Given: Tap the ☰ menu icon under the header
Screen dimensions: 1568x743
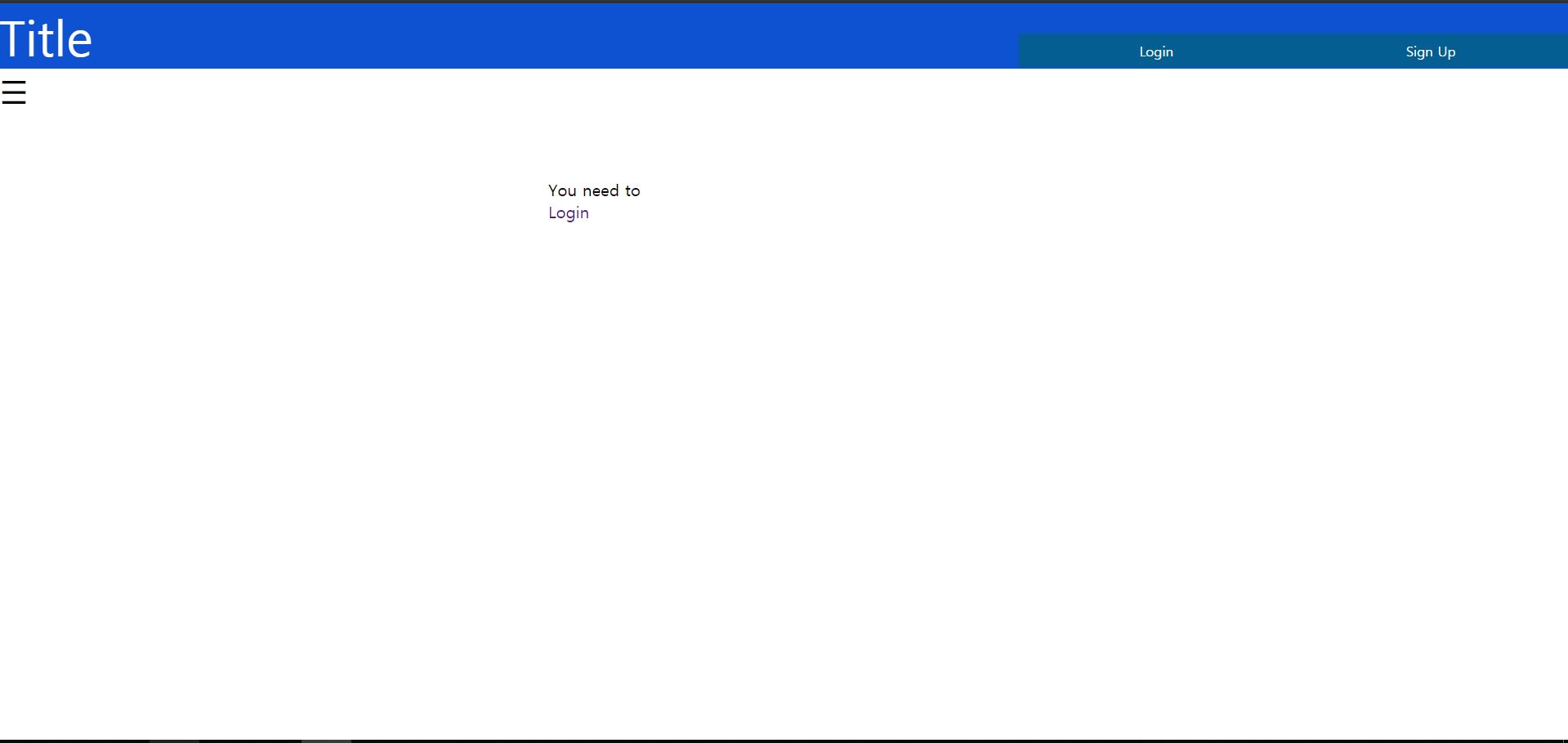Looking at the screenshot, I should point(14,92).
